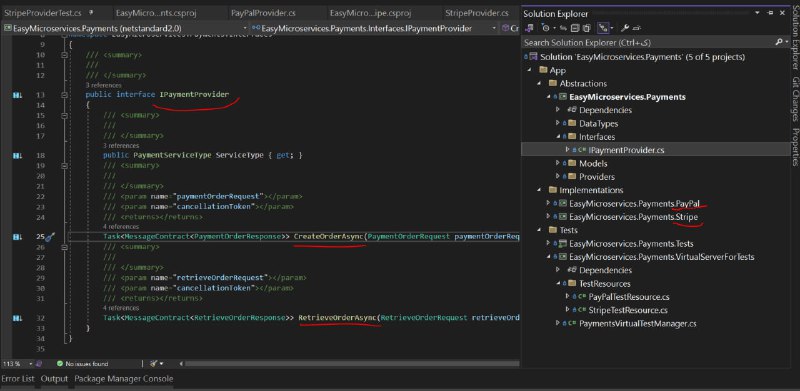Click Collapse All icon in Solution Explorer toolbar
The width and height of the screenshot is (800, 391).
pyautogui.click(x=575, y=28)
